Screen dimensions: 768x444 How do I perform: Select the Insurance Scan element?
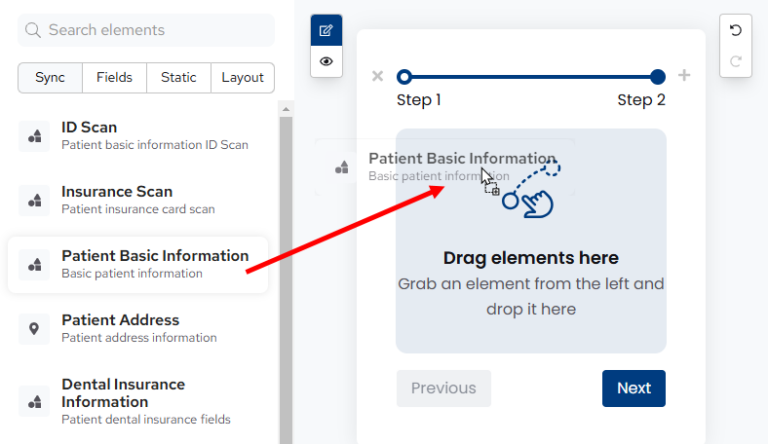click(x=138, y=200)
